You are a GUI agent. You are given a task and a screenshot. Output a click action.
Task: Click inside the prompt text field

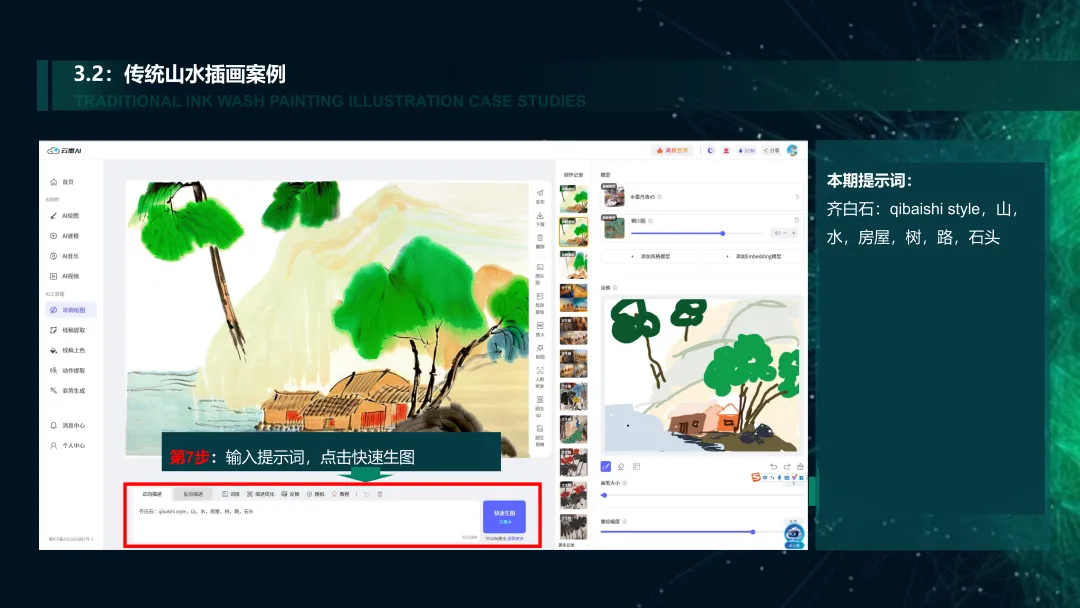coord(307,522)
